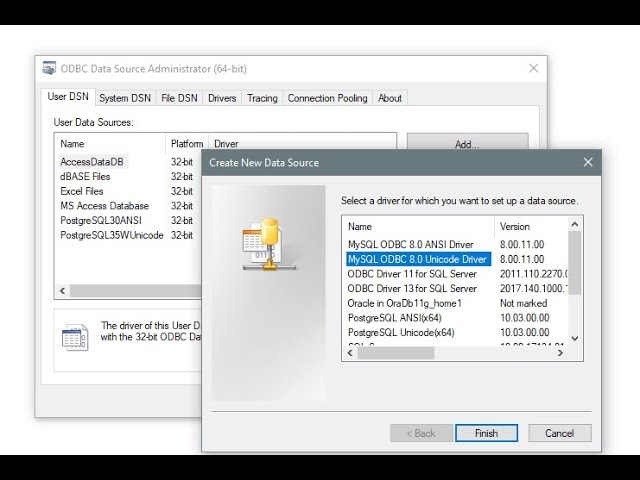Click driver list scroll left arrow

pyautogui.click(x=350, y=353)
